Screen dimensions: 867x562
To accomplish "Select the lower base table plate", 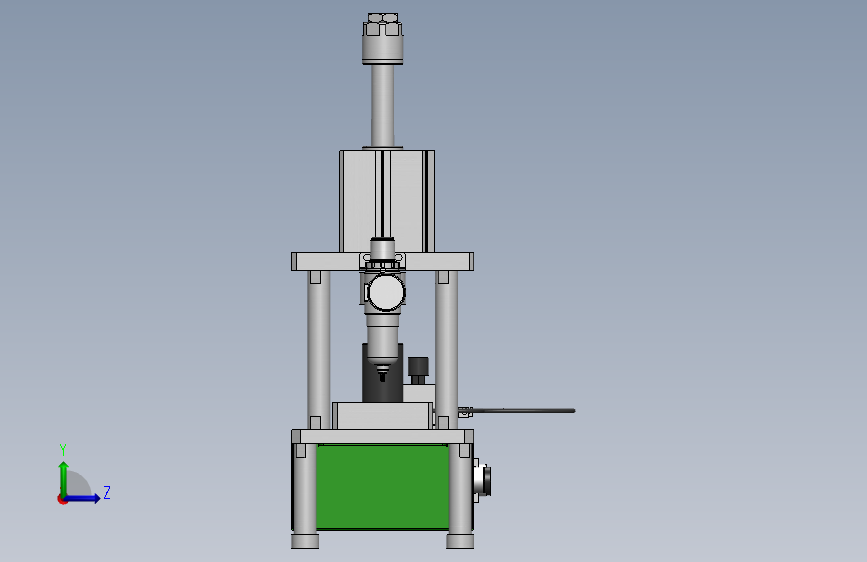I will pos(383,436).
